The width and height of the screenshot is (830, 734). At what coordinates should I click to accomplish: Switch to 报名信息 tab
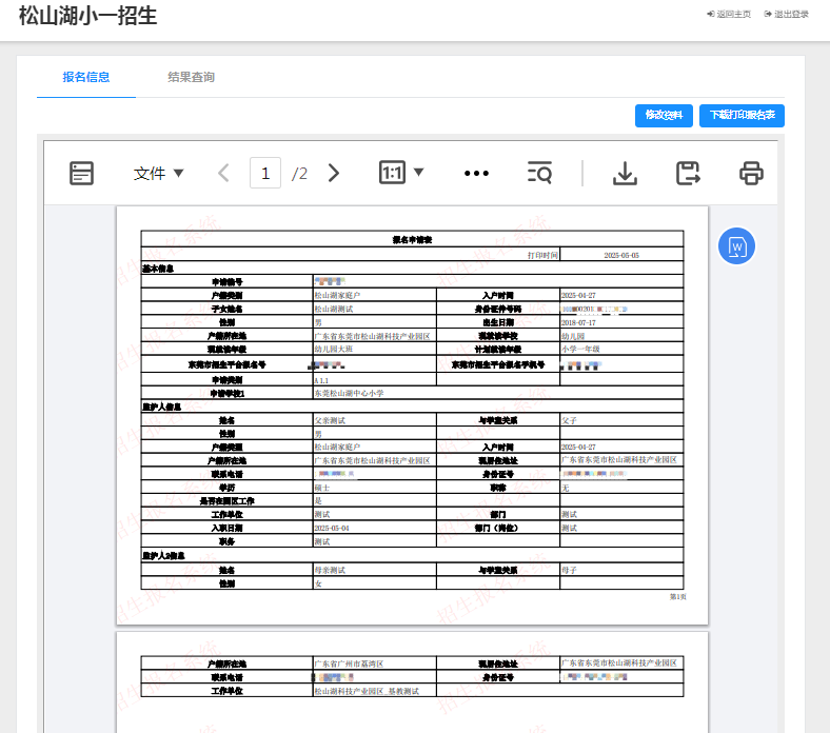click(86, 77)
